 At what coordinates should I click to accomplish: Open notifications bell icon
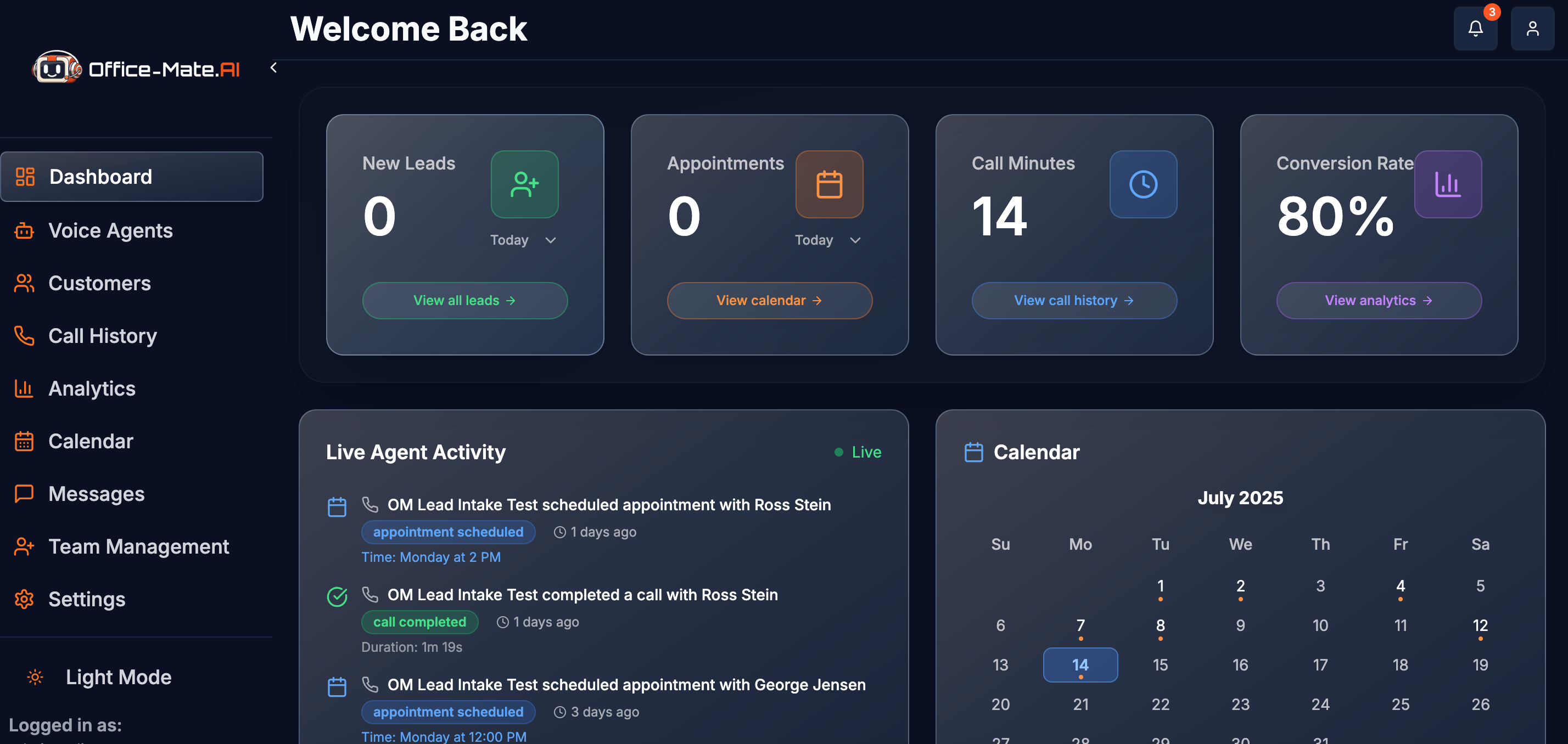point(1475,29)
